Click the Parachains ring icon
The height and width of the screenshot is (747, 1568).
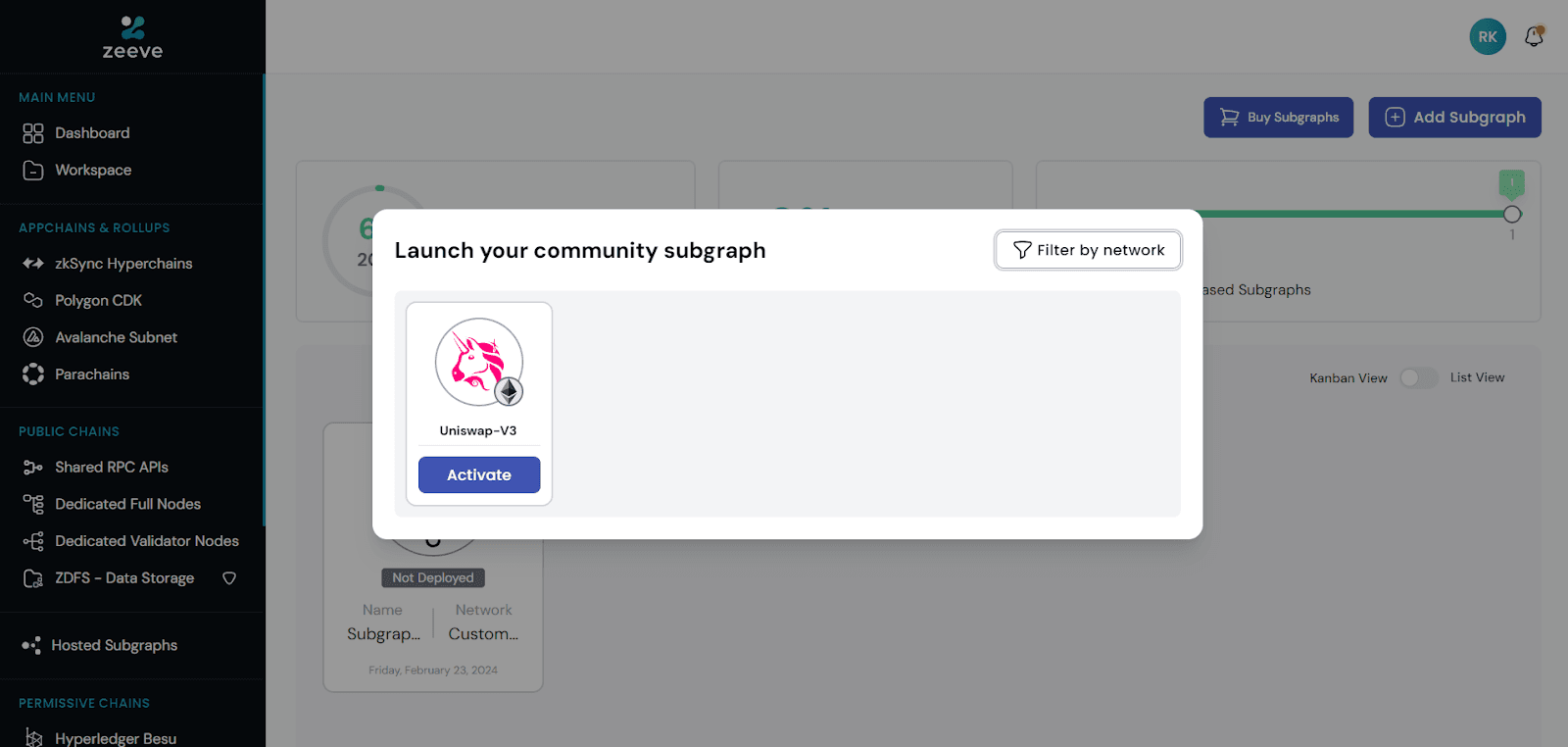33,374
